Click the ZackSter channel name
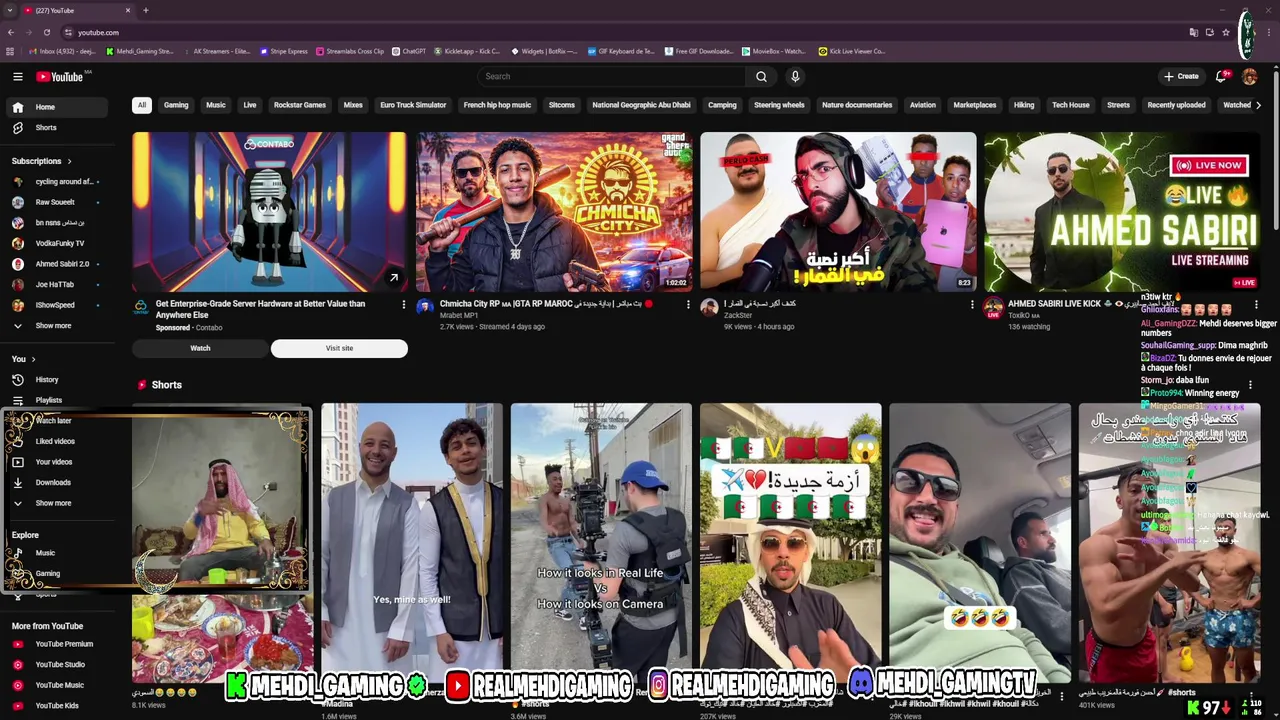 coord(738,316)
